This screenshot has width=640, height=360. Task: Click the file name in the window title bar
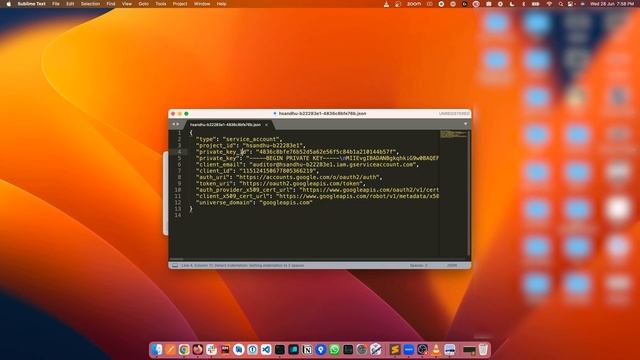tap(322, 113)
